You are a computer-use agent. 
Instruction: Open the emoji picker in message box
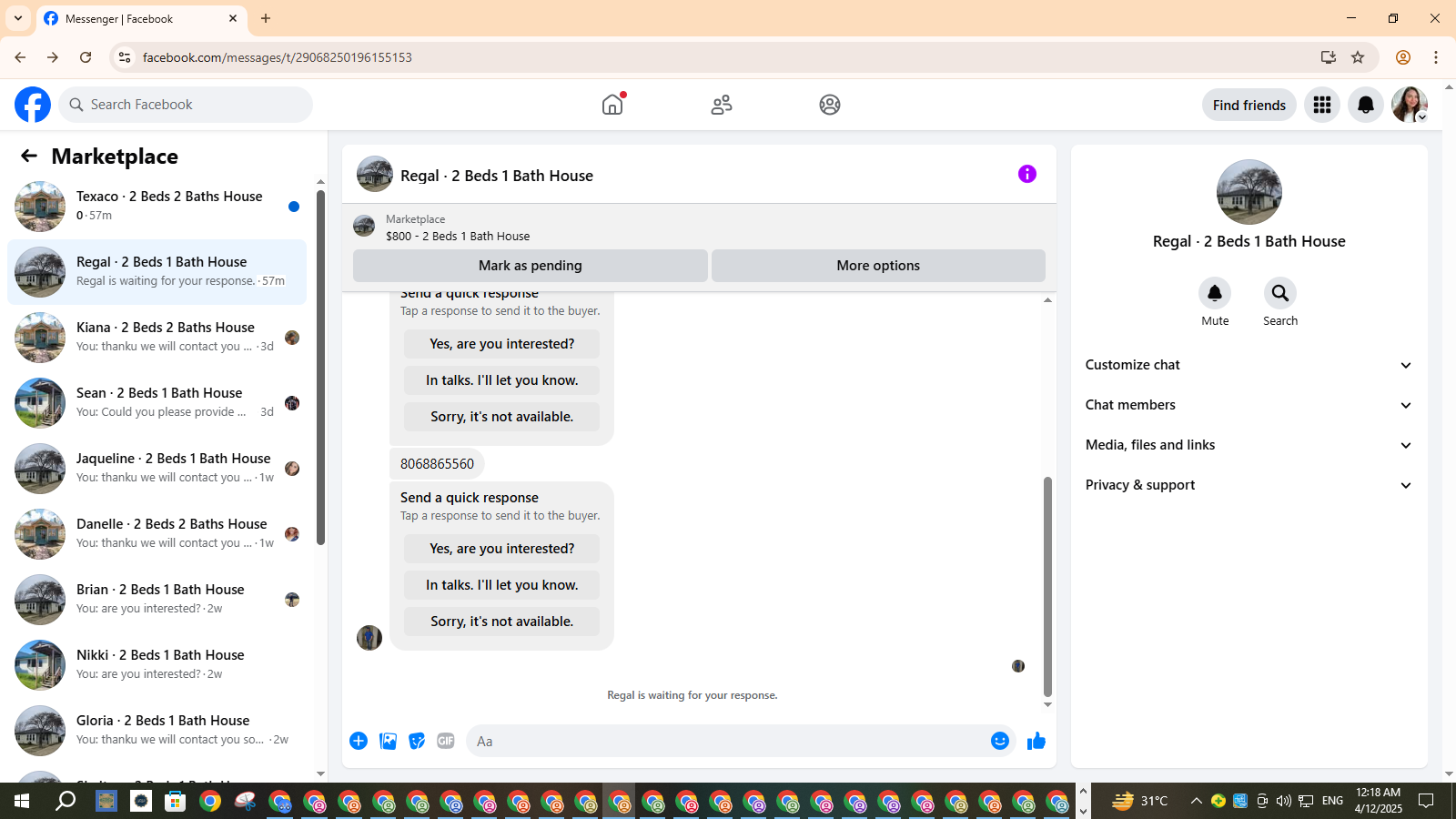(x=1000, y=741)
